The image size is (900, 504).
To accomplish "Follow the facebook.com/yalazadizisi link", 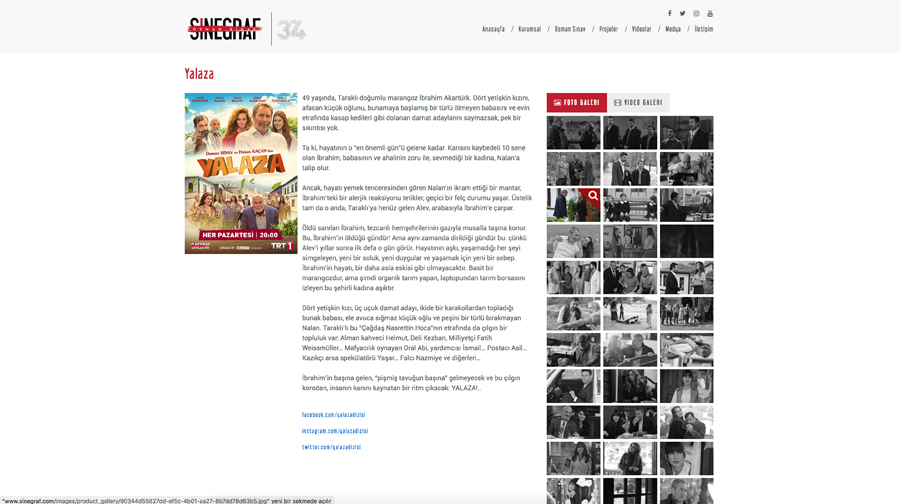I will coord(333,415).
